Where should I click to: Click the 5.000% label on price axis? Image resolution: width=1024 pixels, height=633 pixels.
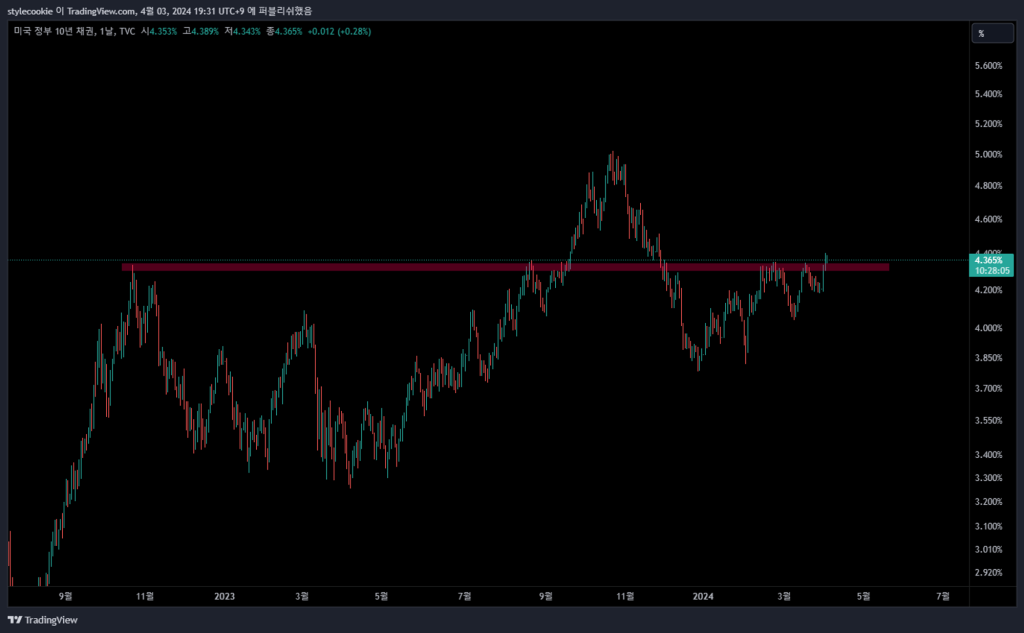pos(987,155)
